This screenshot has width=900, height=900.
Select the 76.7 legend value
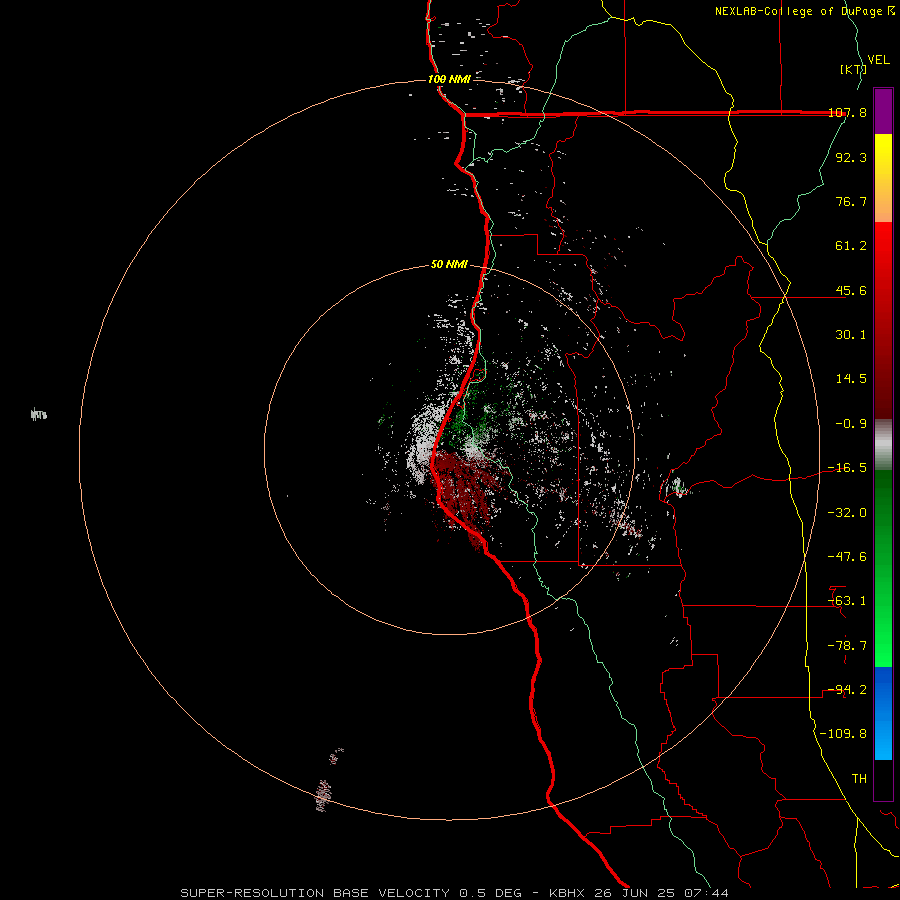coord(851,201)
